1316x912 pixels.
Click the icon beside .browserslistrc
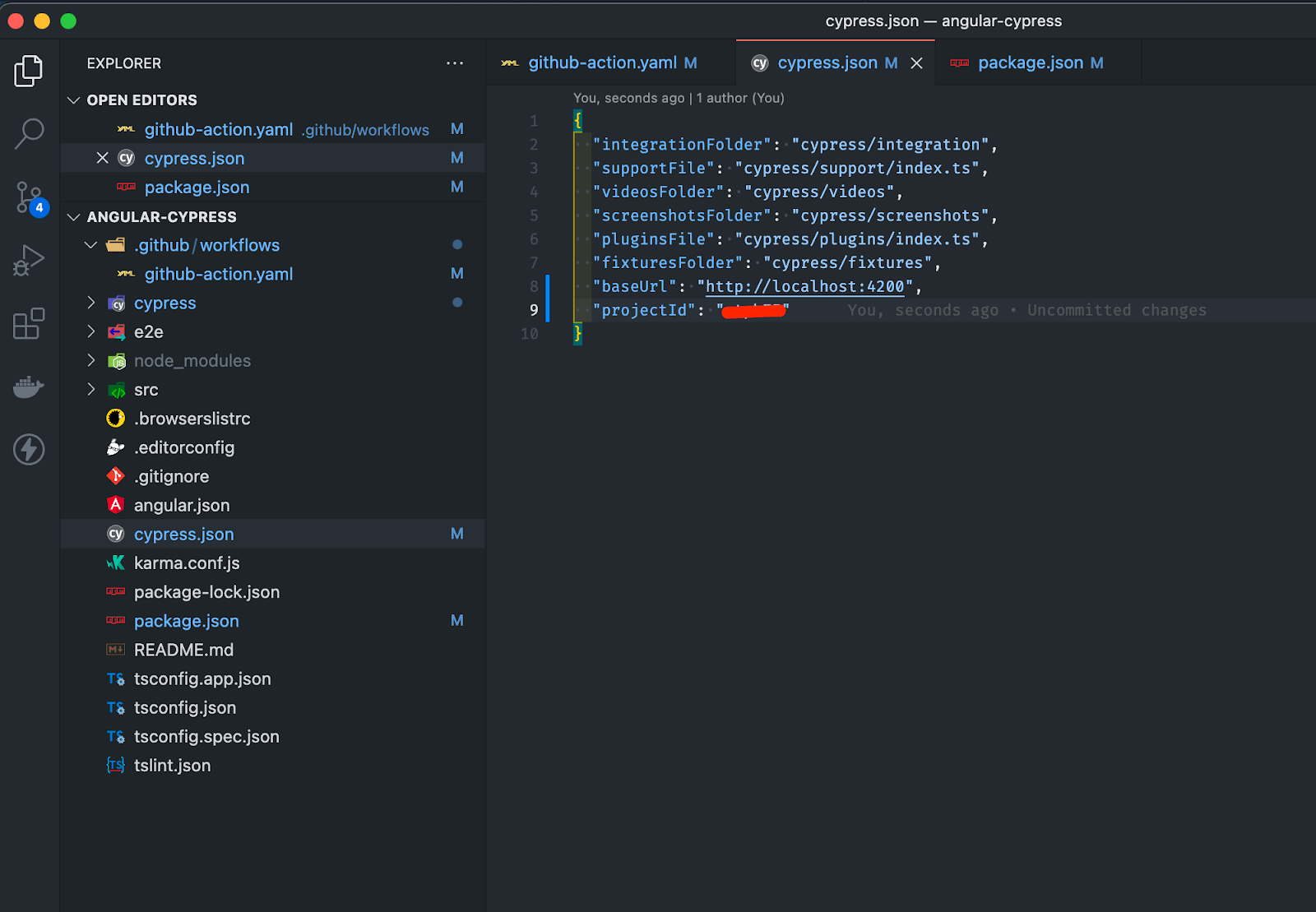coord(116,419)
